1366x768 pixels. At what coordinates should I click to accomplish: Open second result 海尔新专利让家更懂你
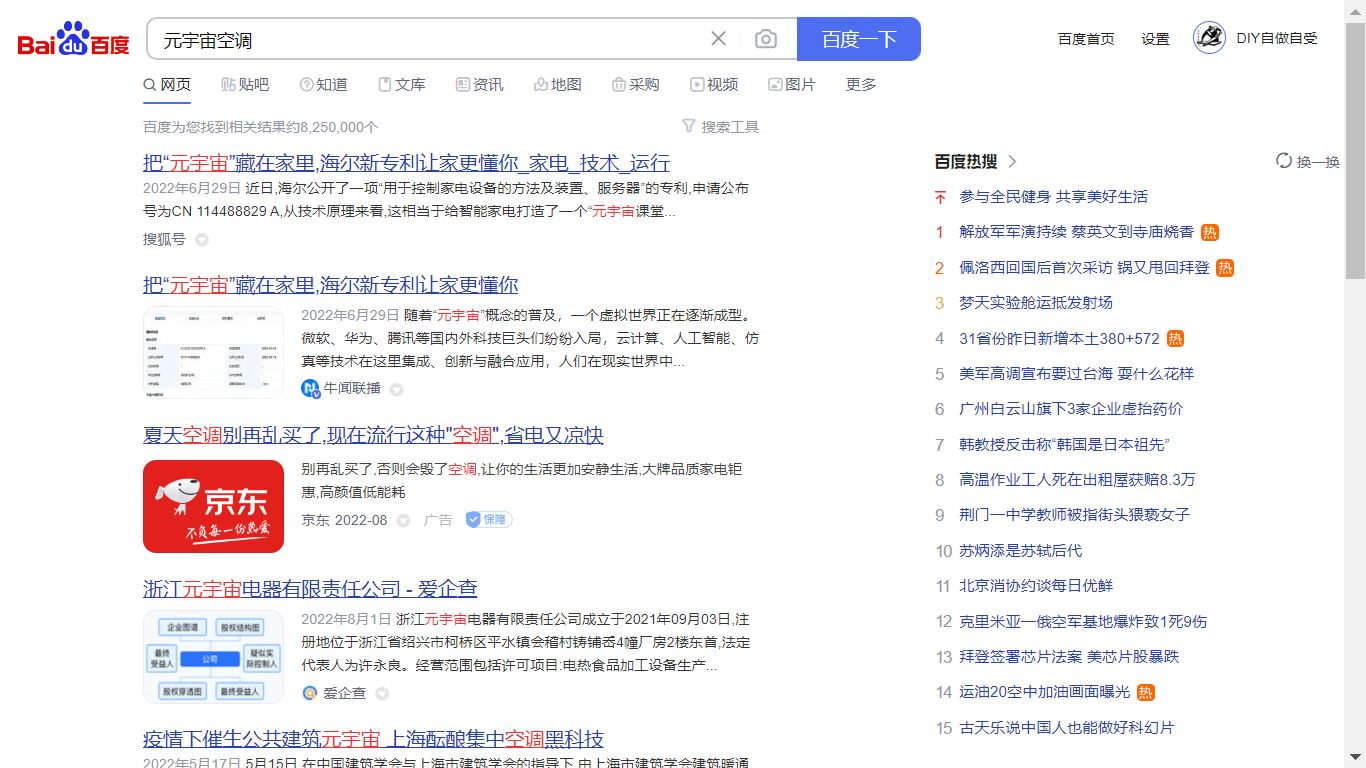point(330,285)
